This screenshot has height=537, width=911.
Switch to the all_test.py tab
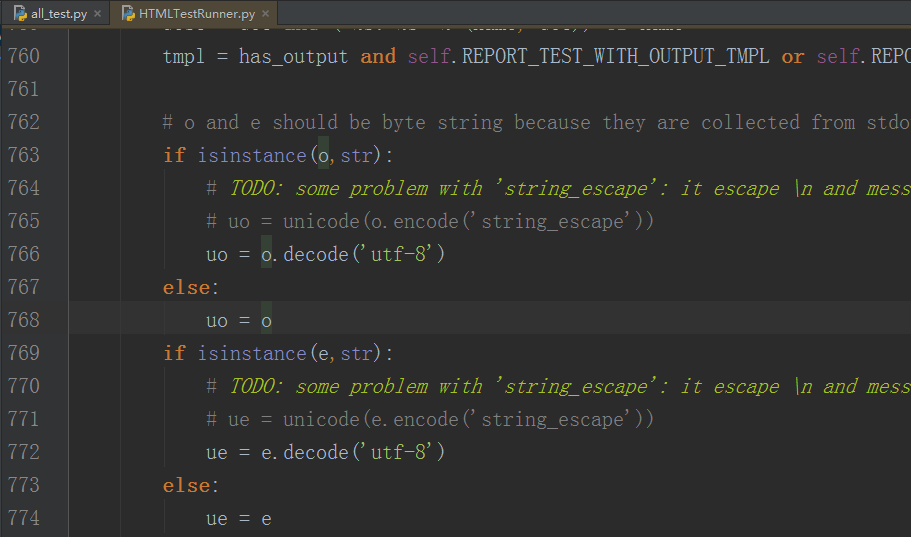point(58,13)
